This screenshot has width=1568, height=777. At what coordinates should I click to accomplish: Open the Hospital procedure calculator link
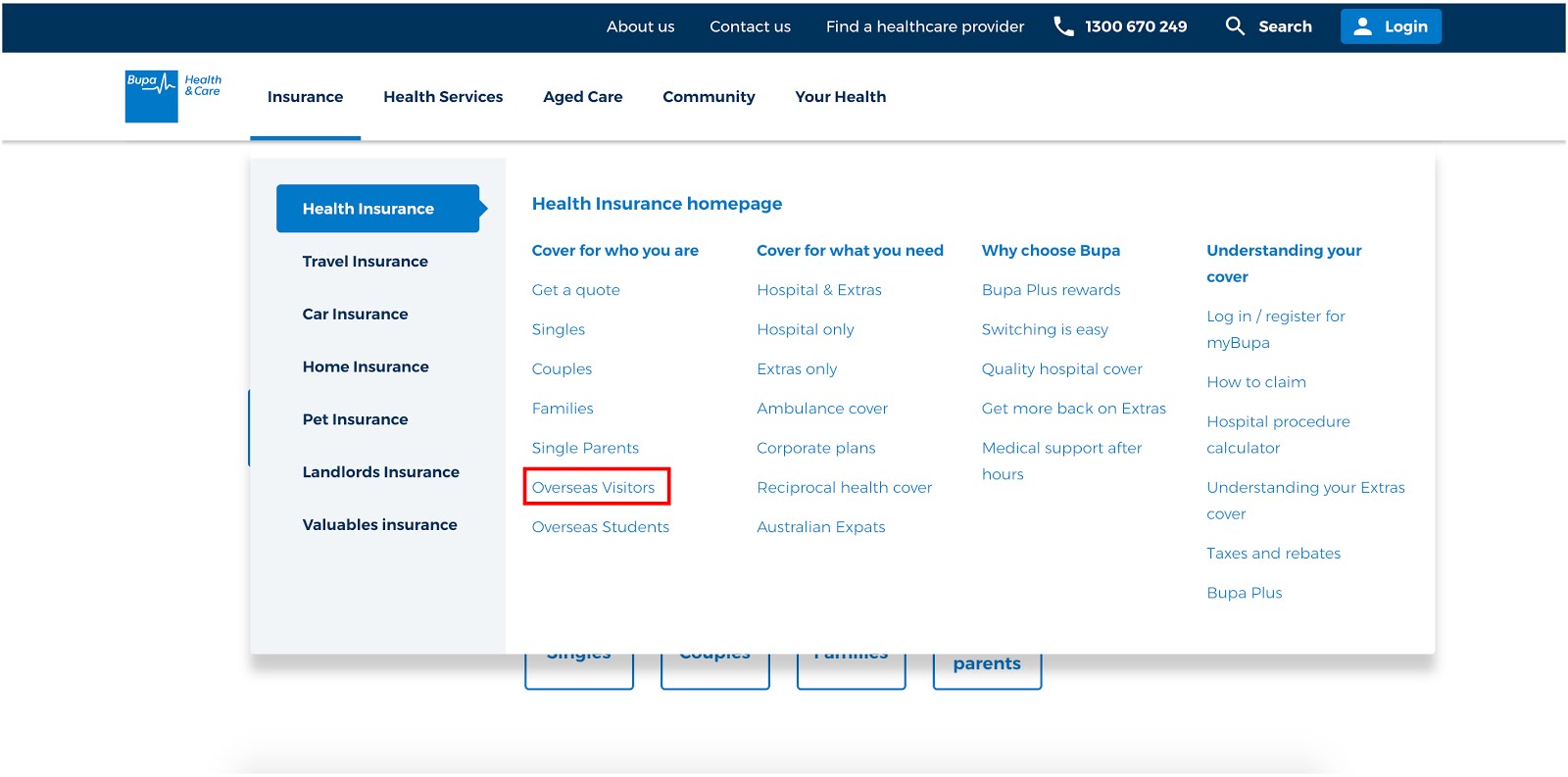tap(1278, 435)
